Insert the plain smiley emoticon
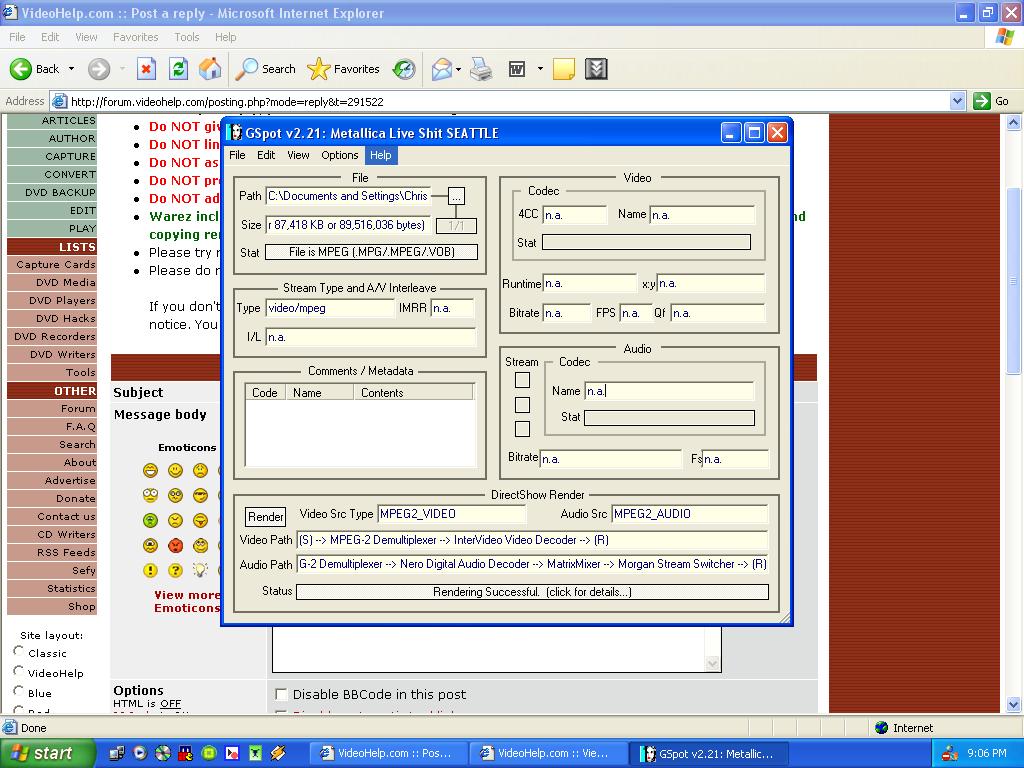 click(175, 470)
